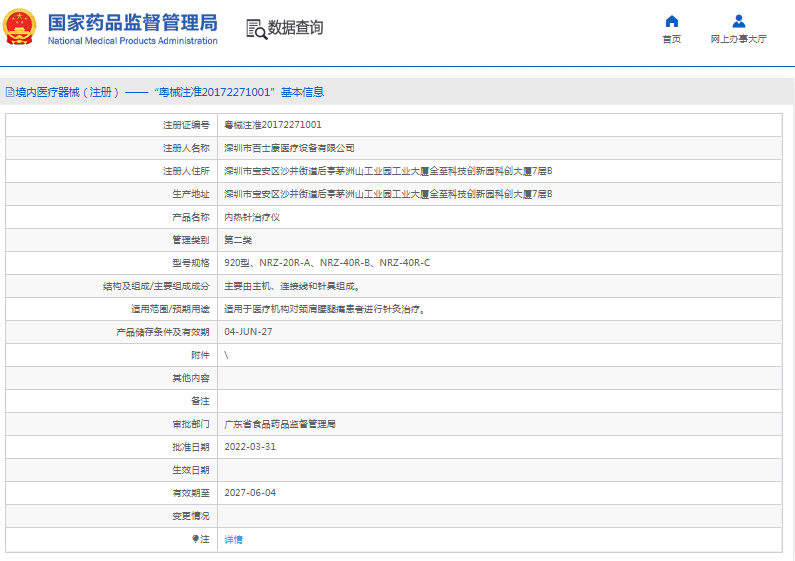Click the approval date 2022-03-31

click(x=250, y=447)
